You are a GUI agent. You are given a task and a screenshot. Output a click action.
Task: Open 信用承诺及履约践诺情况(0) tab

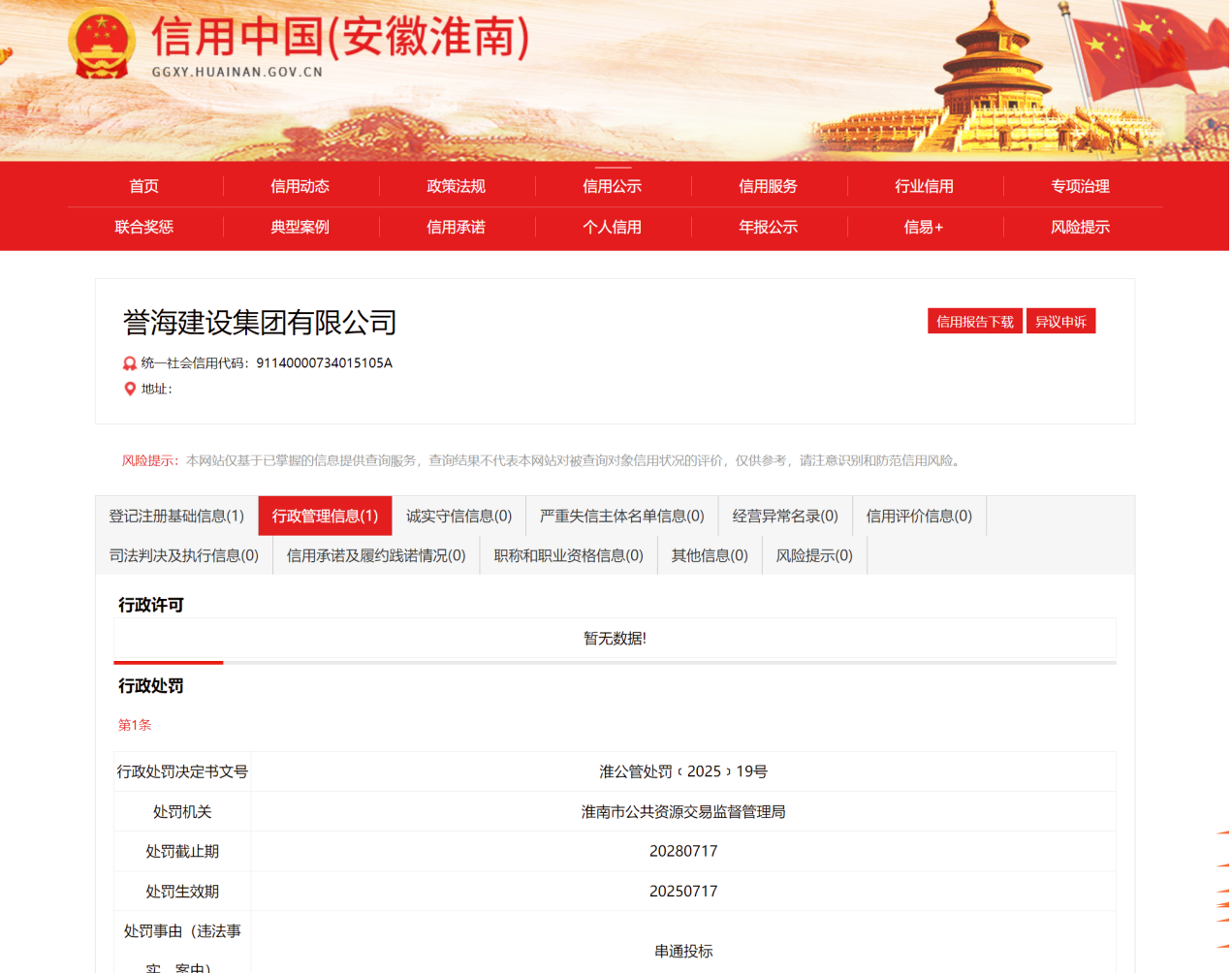pyautogui.click(x=376, y=555)
